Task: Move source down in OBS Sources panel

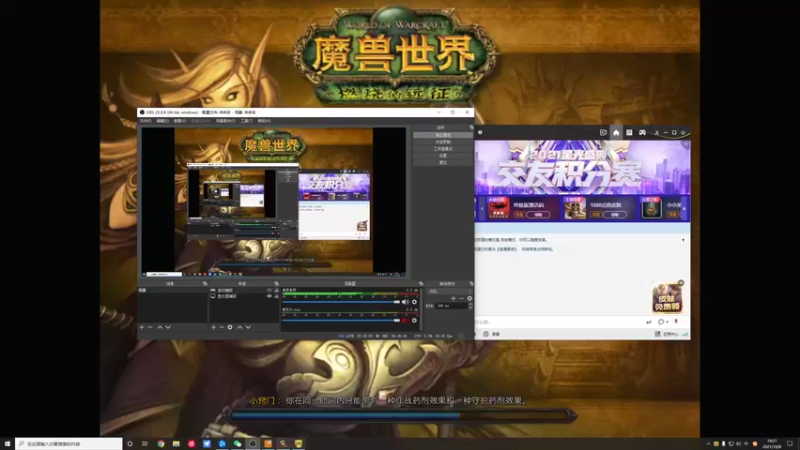Action: point(248,327)
